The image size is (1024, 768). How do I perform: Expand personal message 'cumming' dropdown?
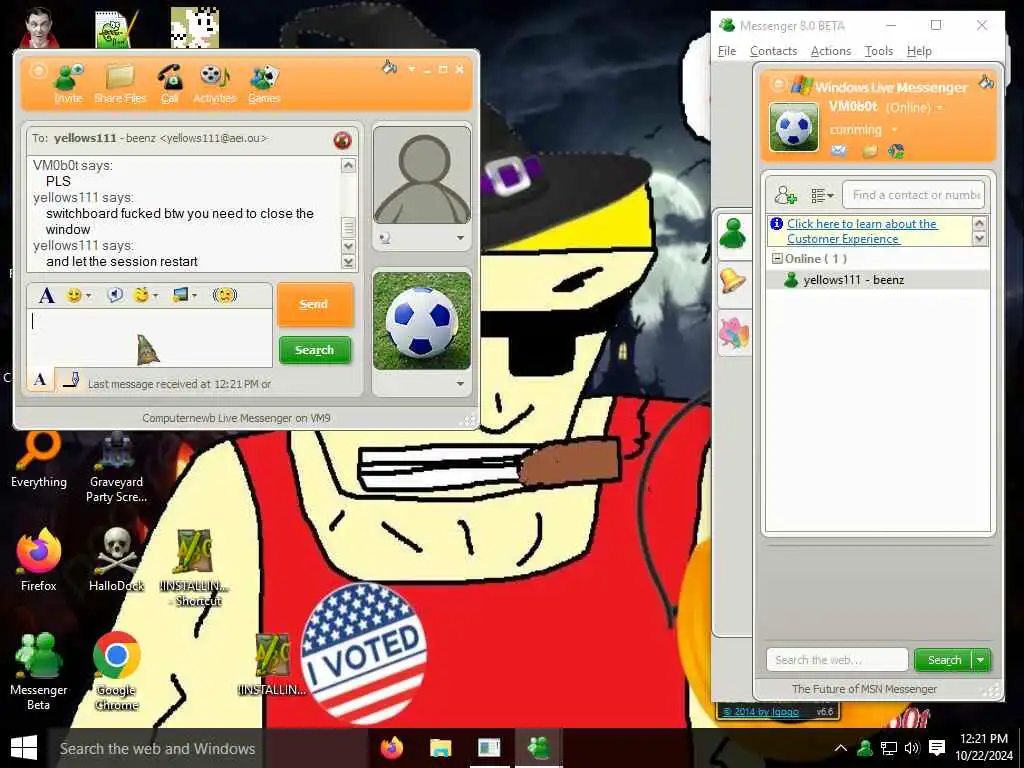pos(895,130)
